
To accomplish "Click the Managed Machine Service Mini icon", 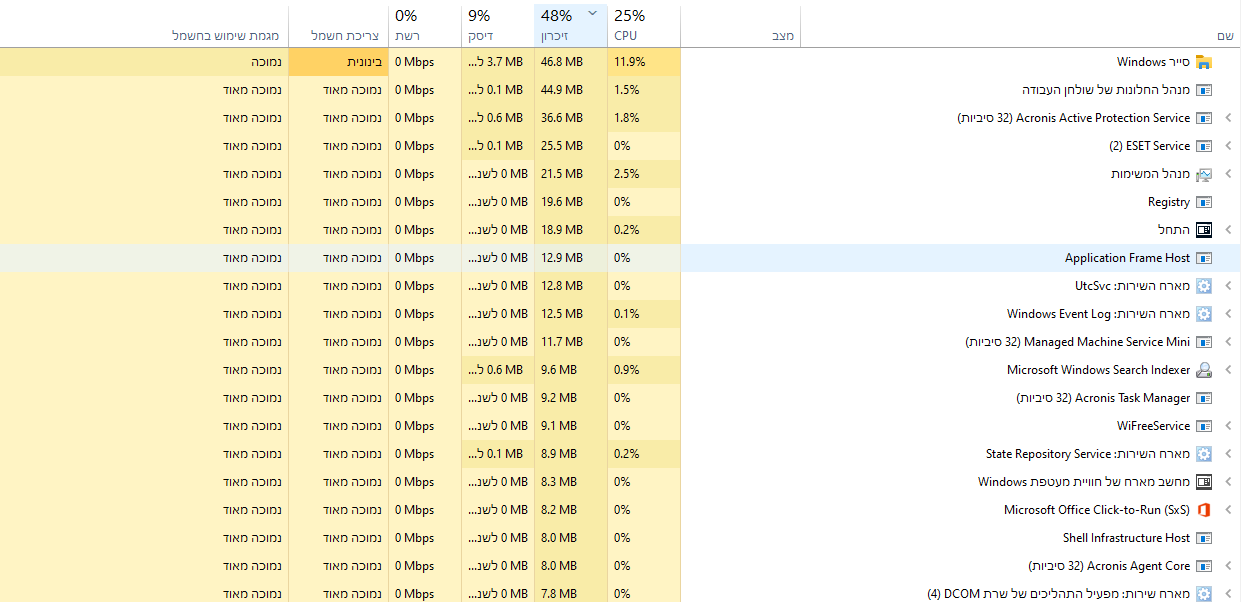I will coord(1204,342).
